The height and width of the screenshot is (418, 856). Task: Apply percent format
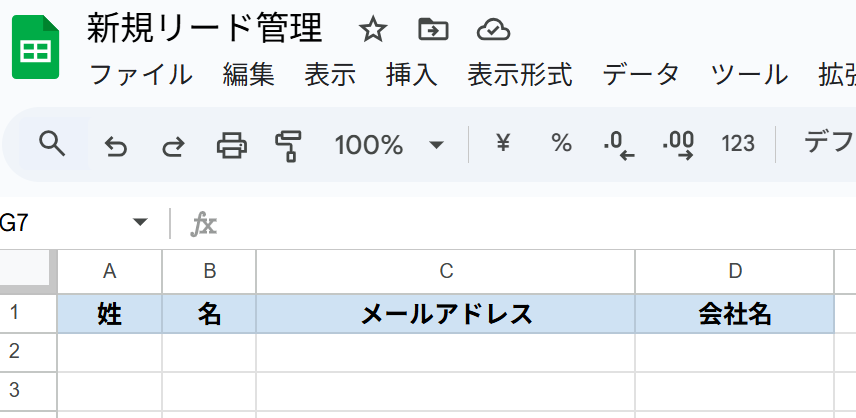click(x=561, y=144)
